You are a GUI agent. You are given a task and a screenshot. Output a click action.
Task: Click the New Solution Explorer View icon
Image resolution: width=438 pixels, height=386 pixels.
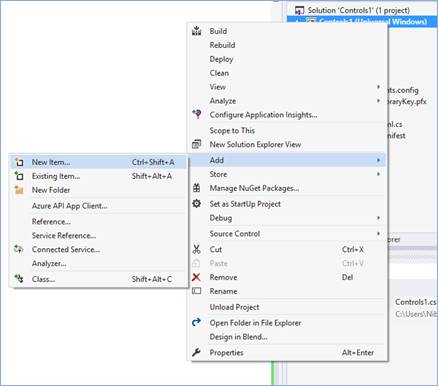click(x=197, y=144)
